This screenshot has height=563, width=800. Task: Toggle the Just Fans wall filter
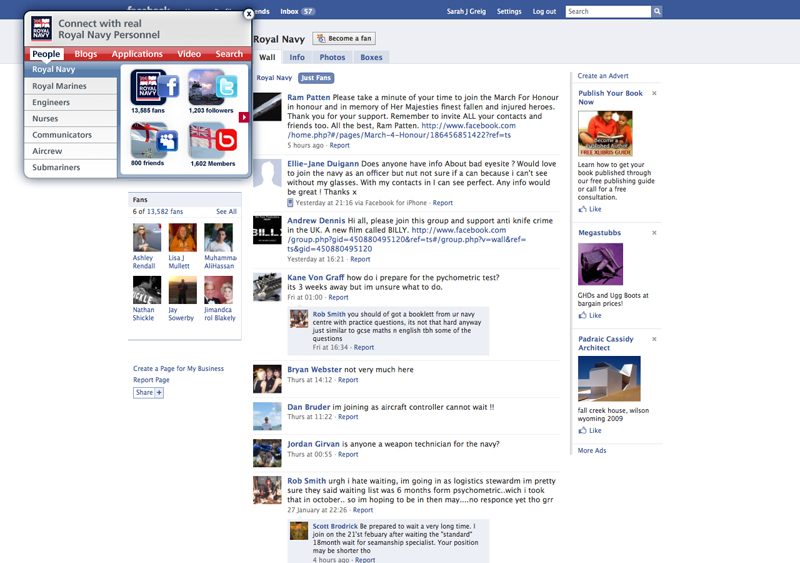point(316,78)
